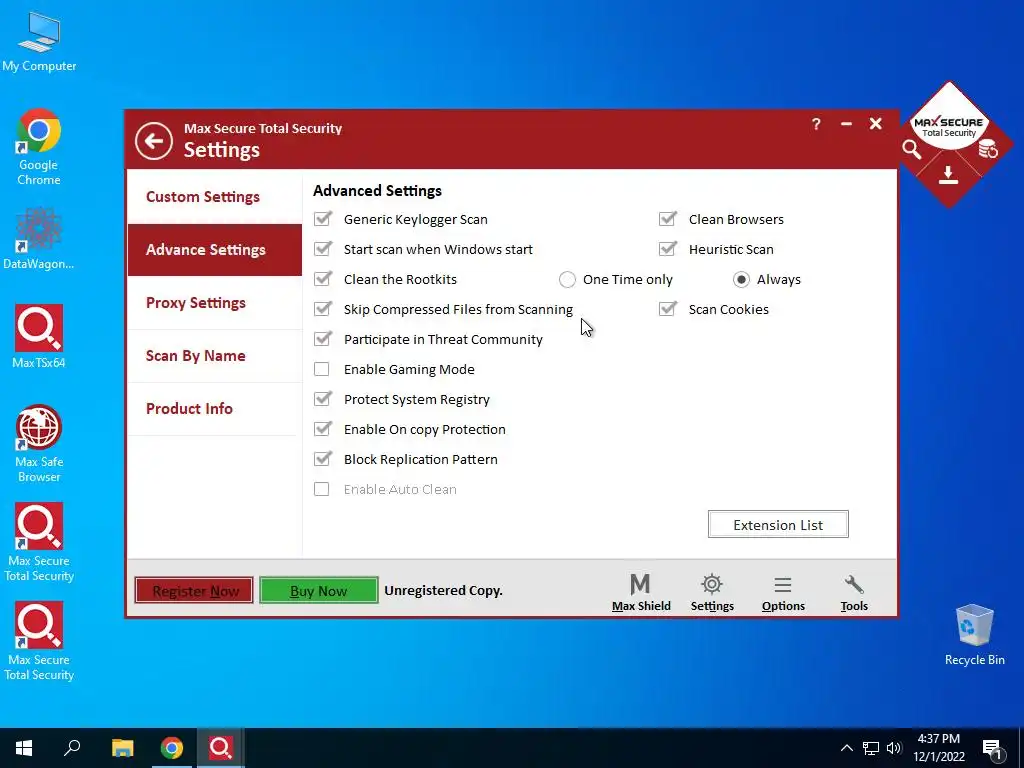Select the Advance Settings tab
The image size is (1024, 768).
[214, 250]
